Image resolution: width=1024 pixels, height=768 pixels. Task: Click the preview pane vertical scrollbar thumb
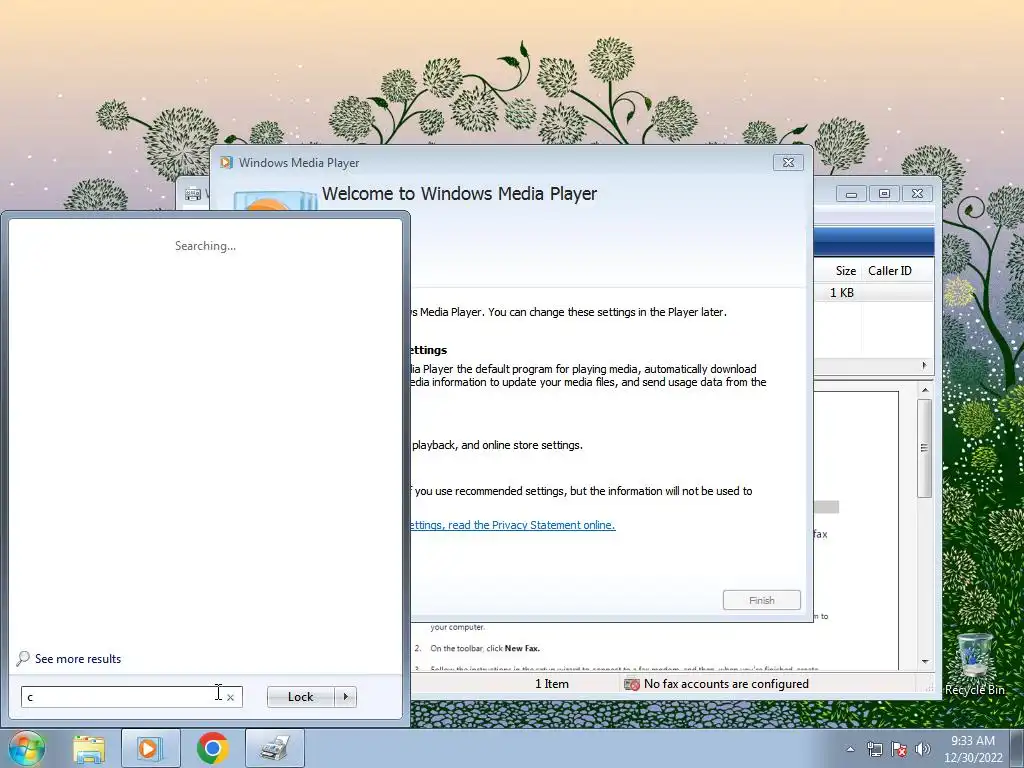pyautogui.click(x=924, y=448)
